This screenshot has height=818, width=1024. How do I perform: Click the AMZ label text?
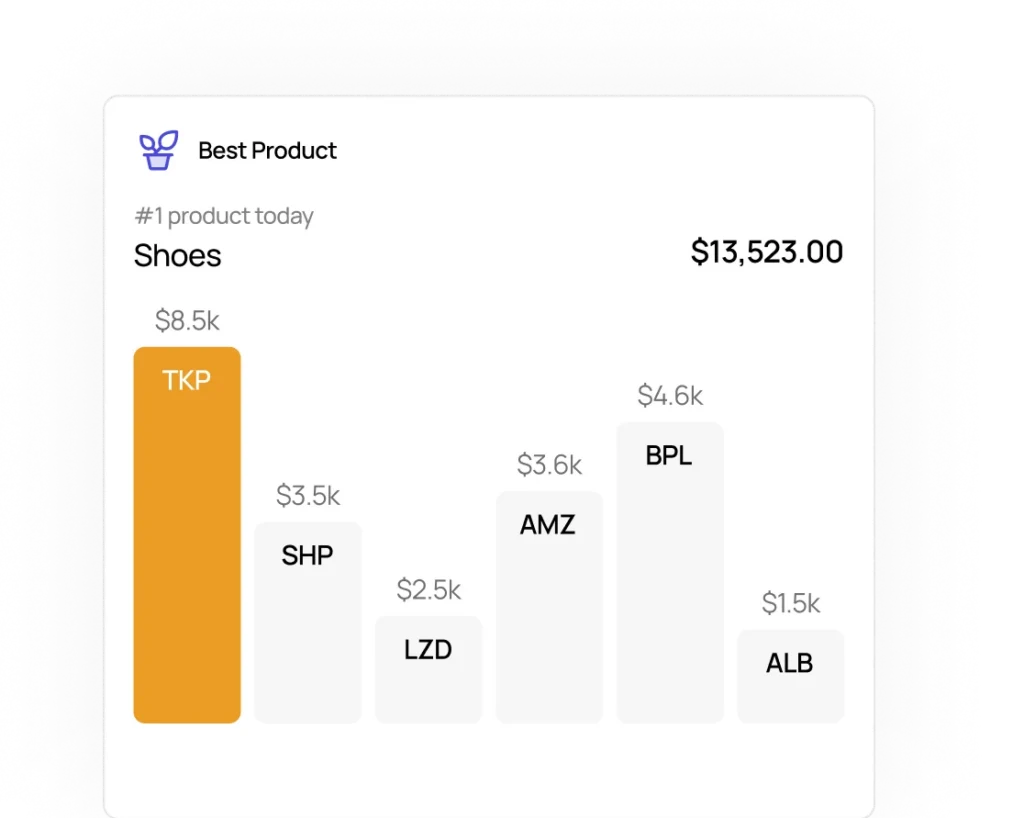[x=548, y=525]
